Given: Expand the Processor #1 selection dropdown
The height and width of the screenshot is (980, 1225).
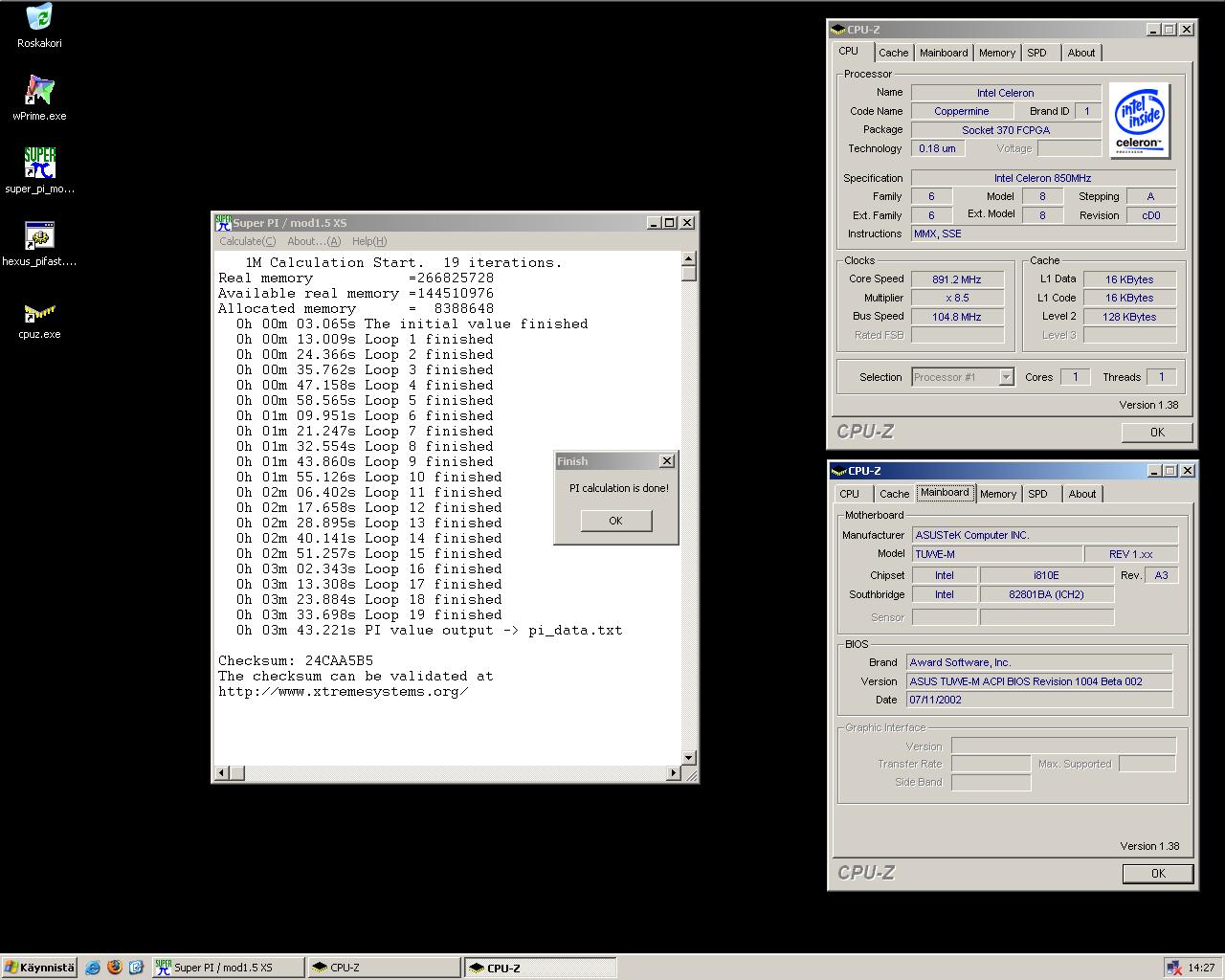Looking at the screenshot, I should click(x=1006, y=377).
